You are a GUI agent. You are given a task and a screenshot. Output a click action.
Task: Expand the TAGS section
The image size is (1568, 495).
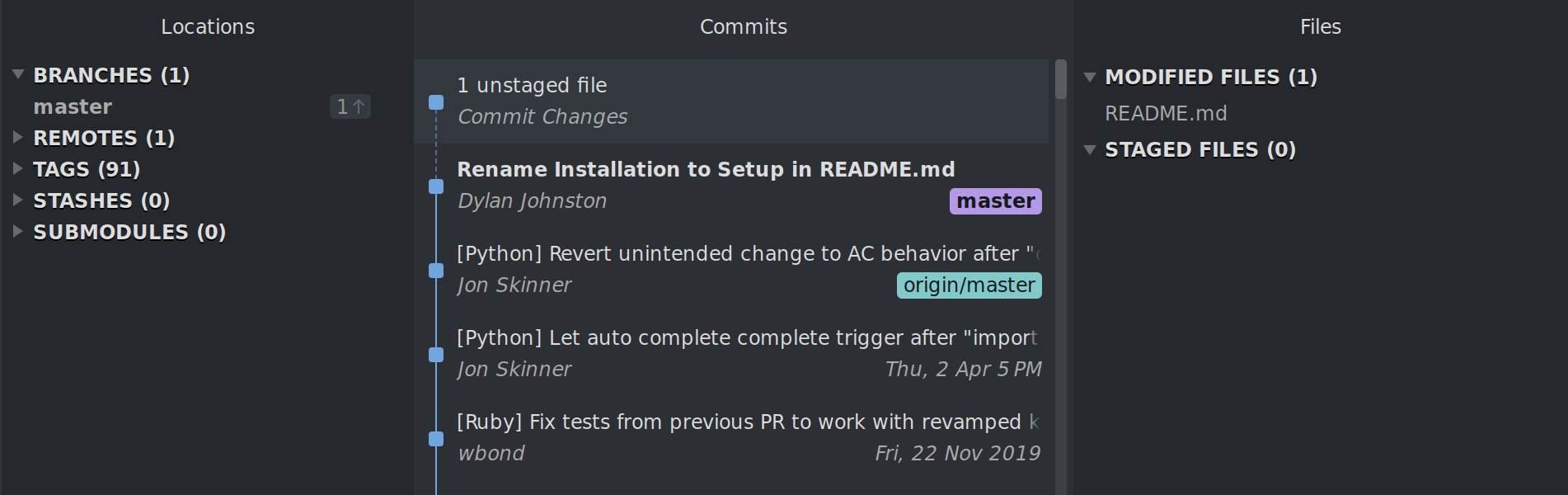tap(18, 169)
